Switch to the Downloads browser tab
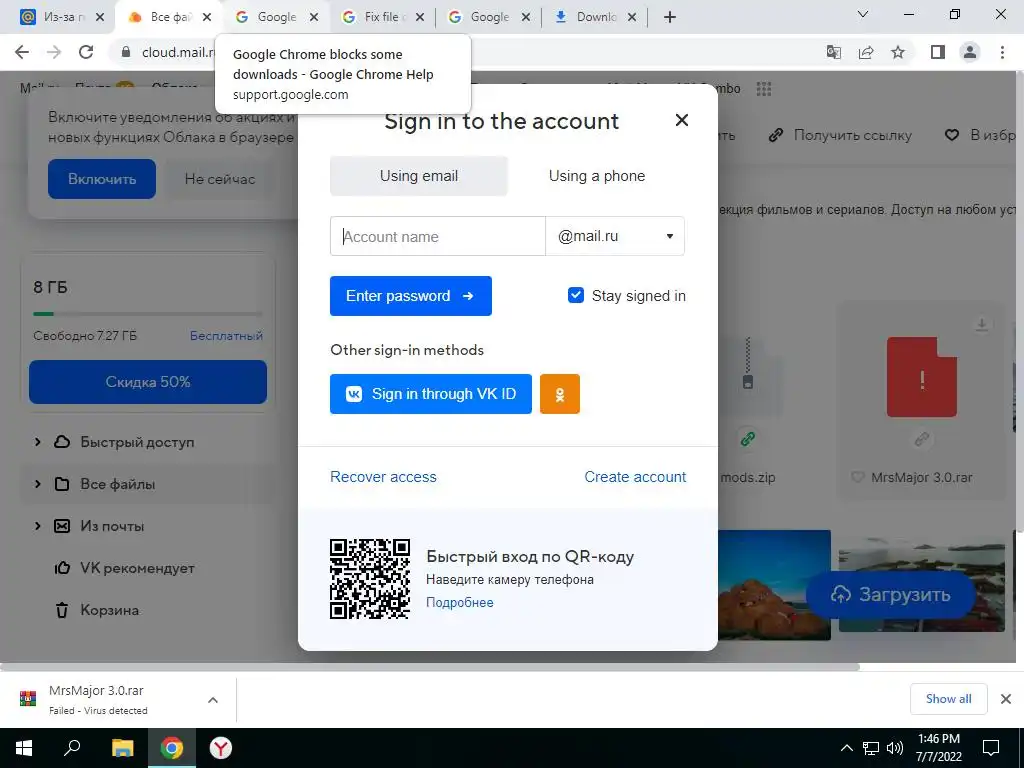Image resolution: width=1024 pixels, height=768 pixels. (594, 17)
